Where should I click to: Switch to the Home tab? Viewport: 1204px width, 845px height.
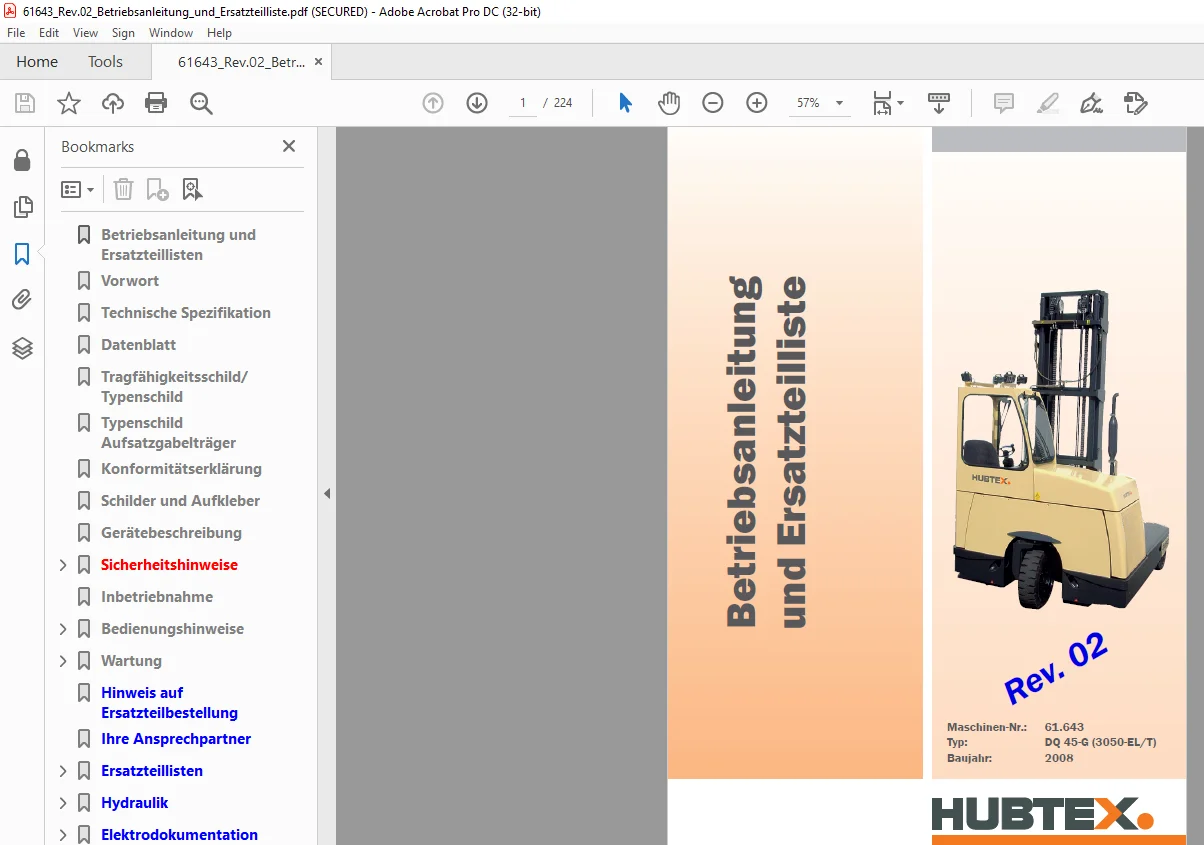point(37,62)
